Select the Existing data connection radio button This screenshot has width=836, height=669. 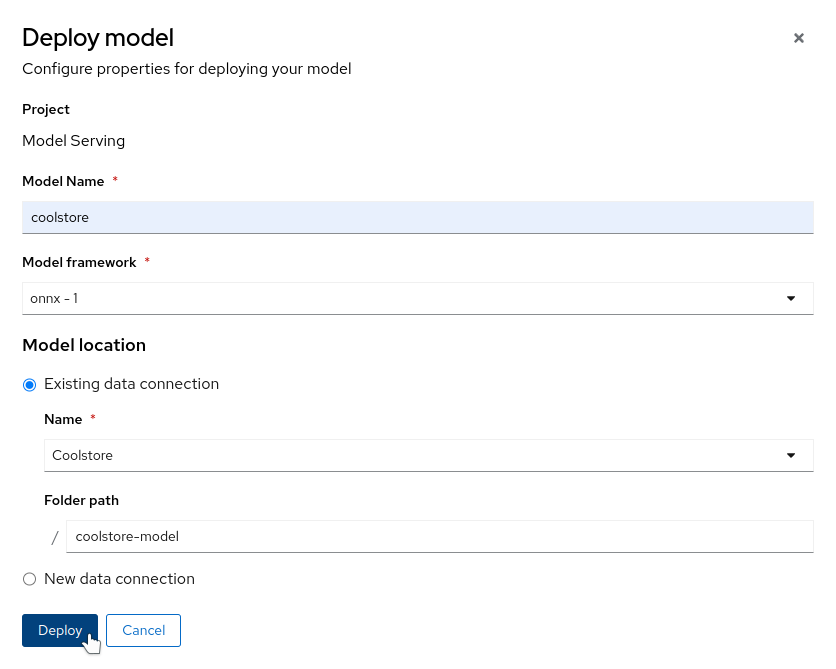29,384
